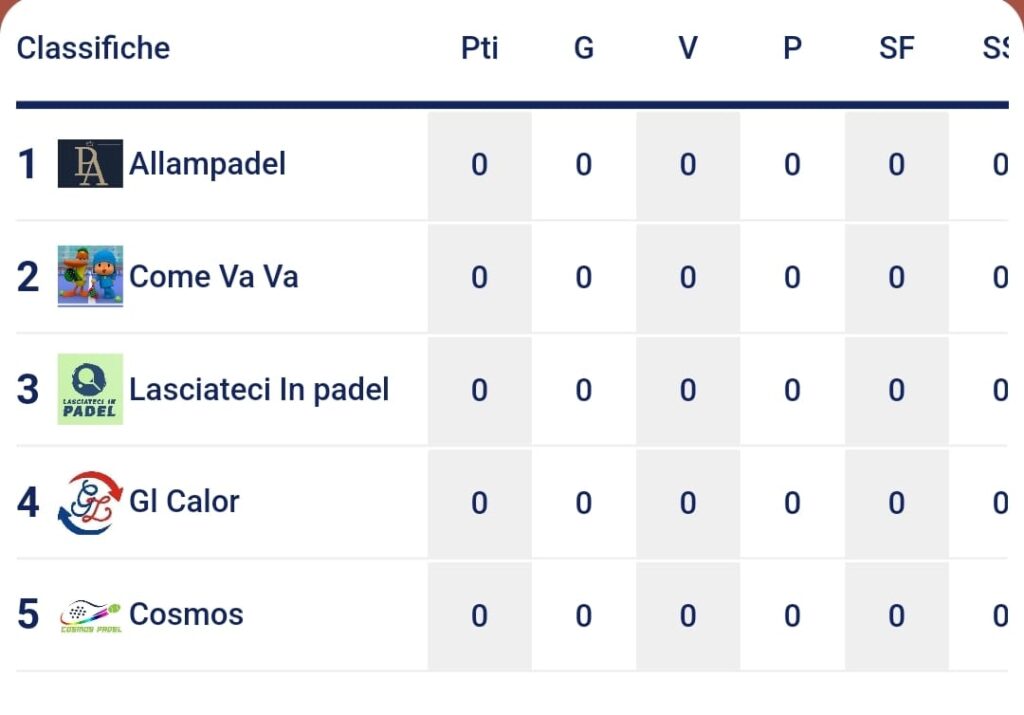Image resolution: width=1024 pixels, height=715 pixels.
Task: Sort by the V column header
Action: pos(688,48)
